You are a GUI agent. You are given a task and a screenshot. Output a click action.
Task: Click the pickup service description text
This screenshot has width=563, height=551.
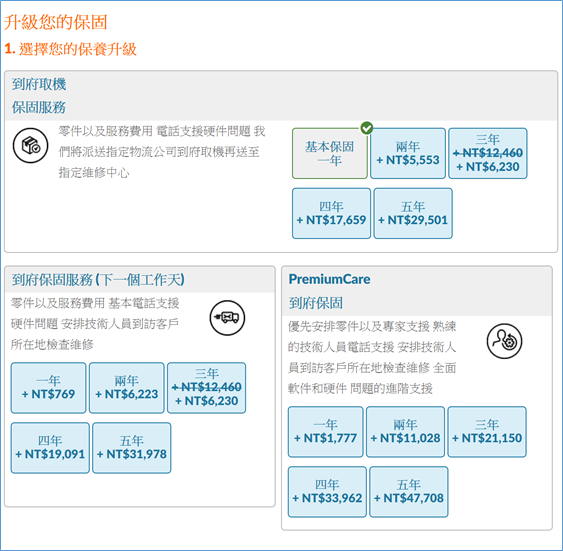pos(162,152)
